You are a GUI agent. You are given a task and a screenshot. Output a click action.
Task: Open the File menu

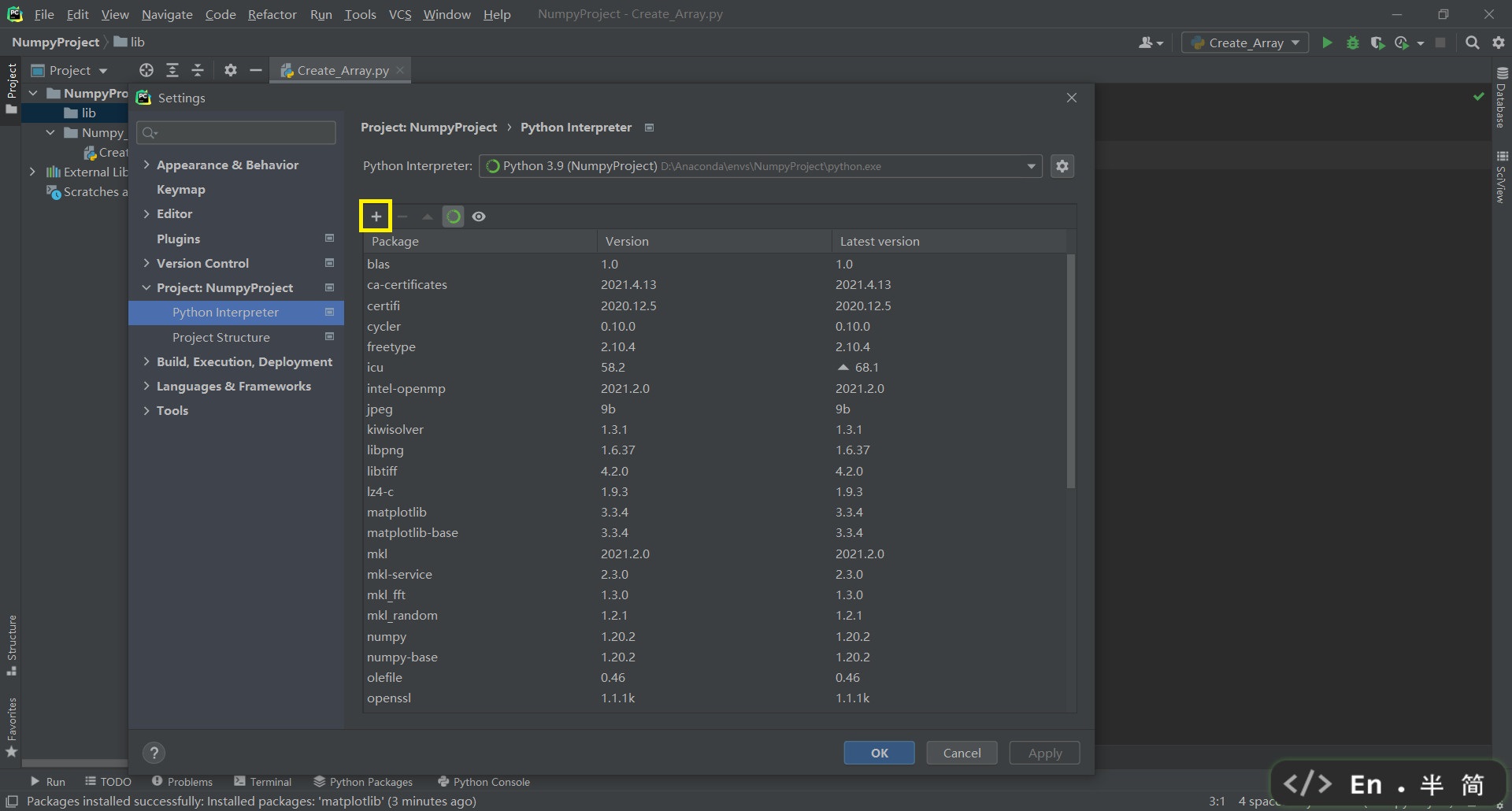(x=44, y=14)
